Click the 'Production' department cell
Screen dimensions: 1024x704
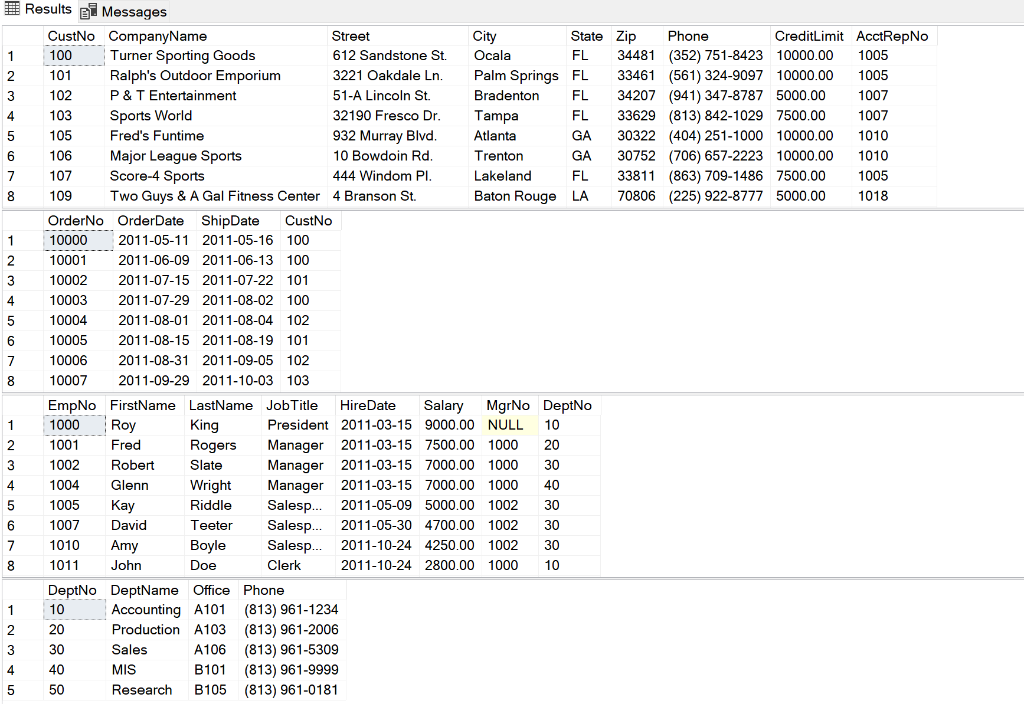coord(147,630)
